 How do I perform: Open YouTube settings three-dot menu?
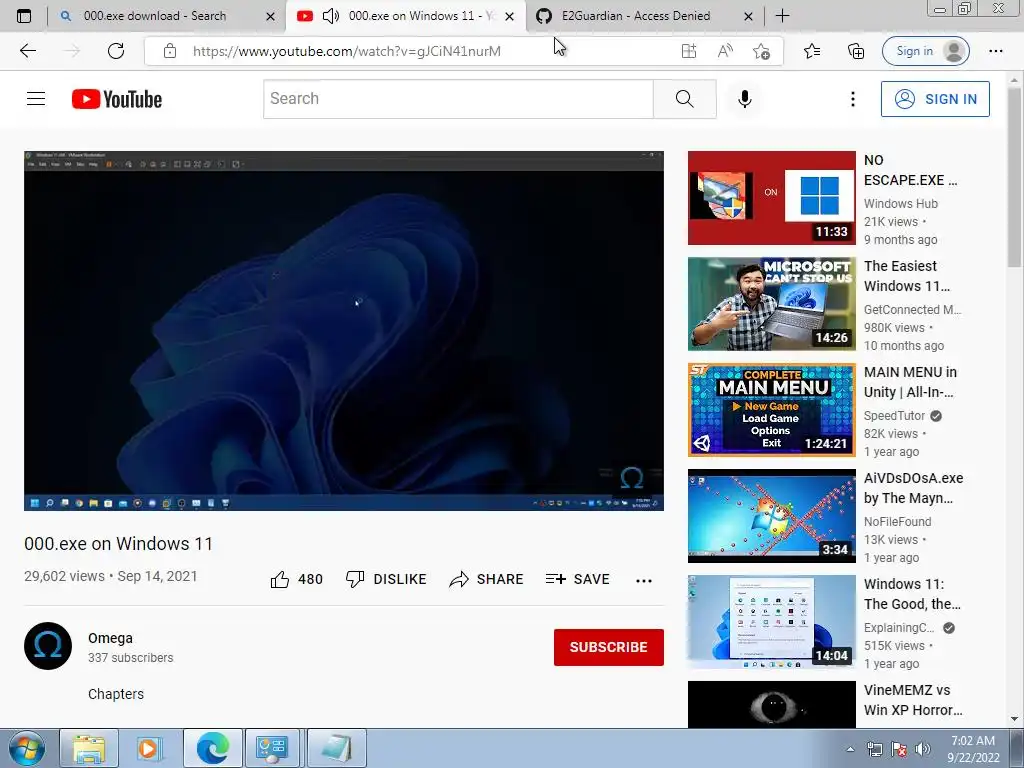[852, 99]
